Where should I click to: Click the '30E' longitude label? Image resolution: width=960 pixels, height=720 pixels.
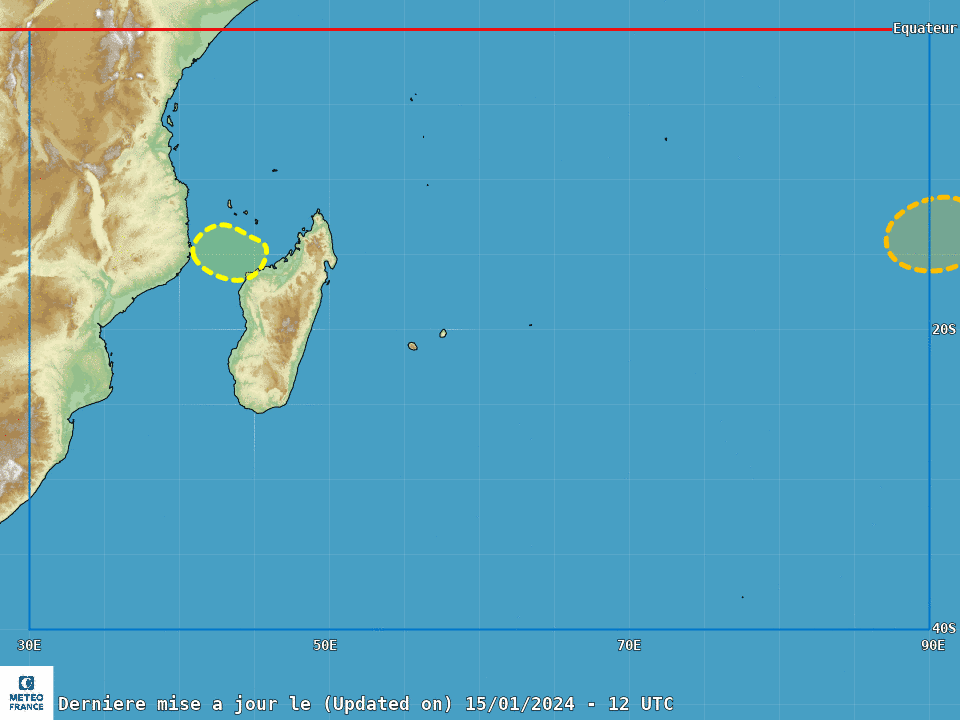tap(29, 645)
